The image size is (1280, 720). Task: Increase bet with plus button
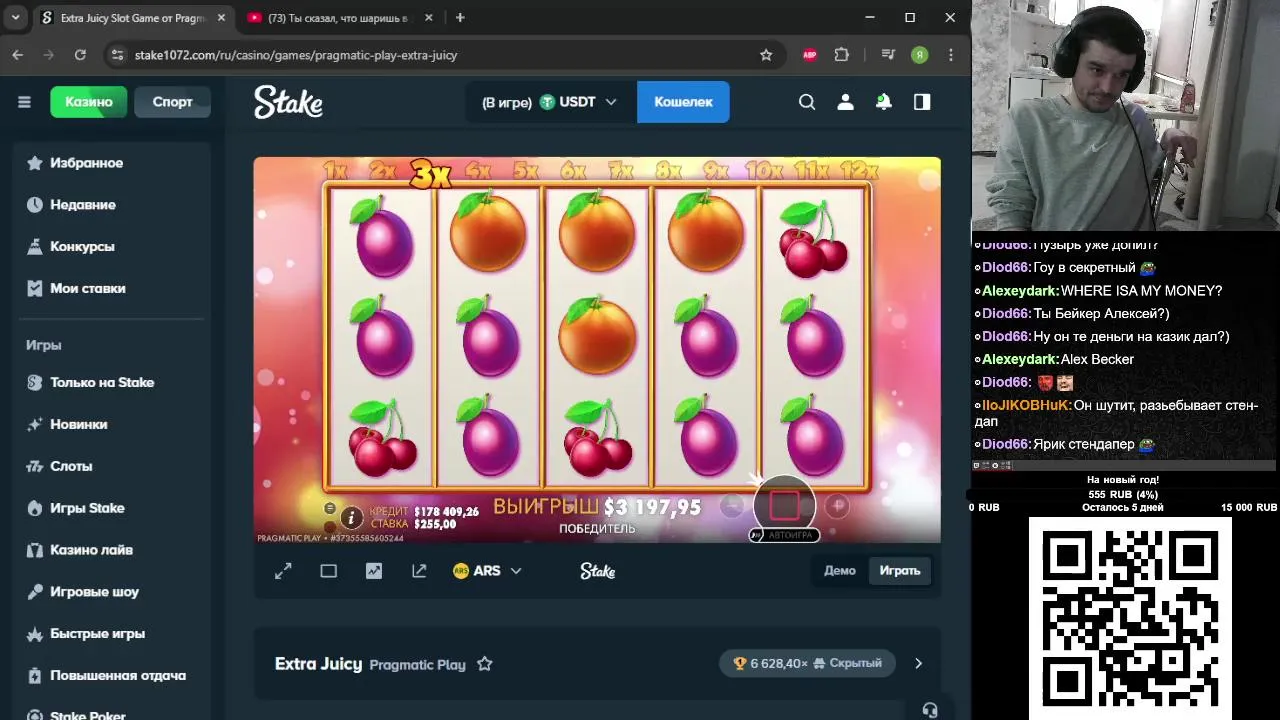click(x=837, y=506)
